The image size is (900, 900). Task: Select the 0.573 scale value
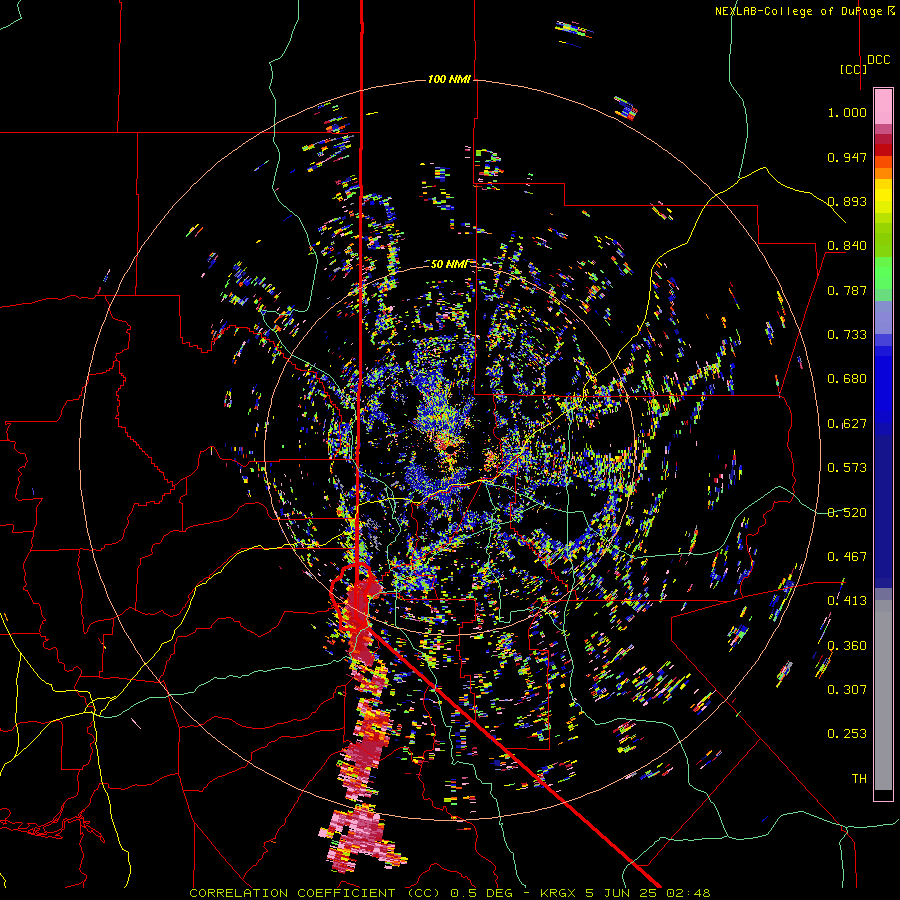tap(847, 468)
